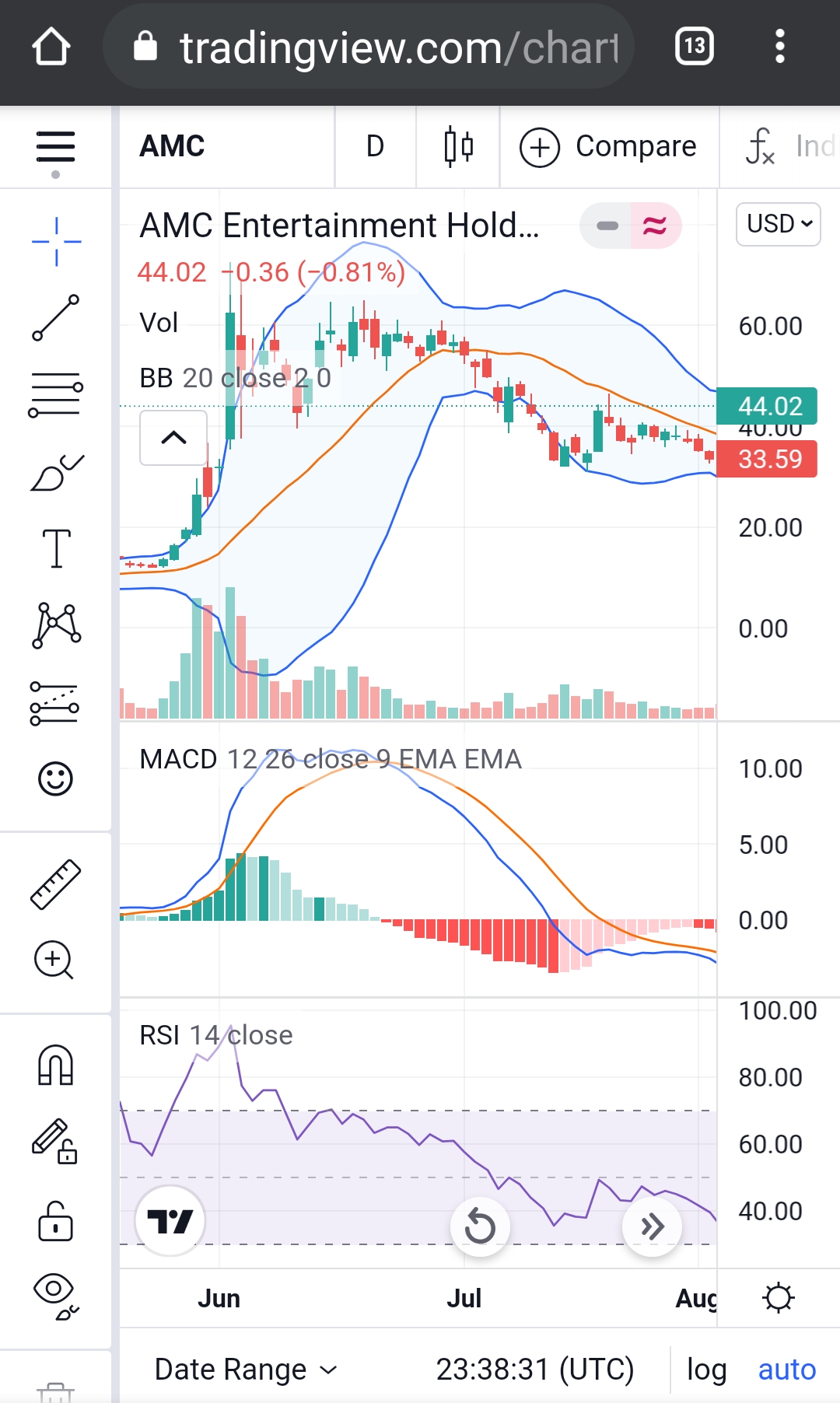Click the 44.02 green price label
The width and height of the screenshot is (840, 1403).
coord(766,406)
